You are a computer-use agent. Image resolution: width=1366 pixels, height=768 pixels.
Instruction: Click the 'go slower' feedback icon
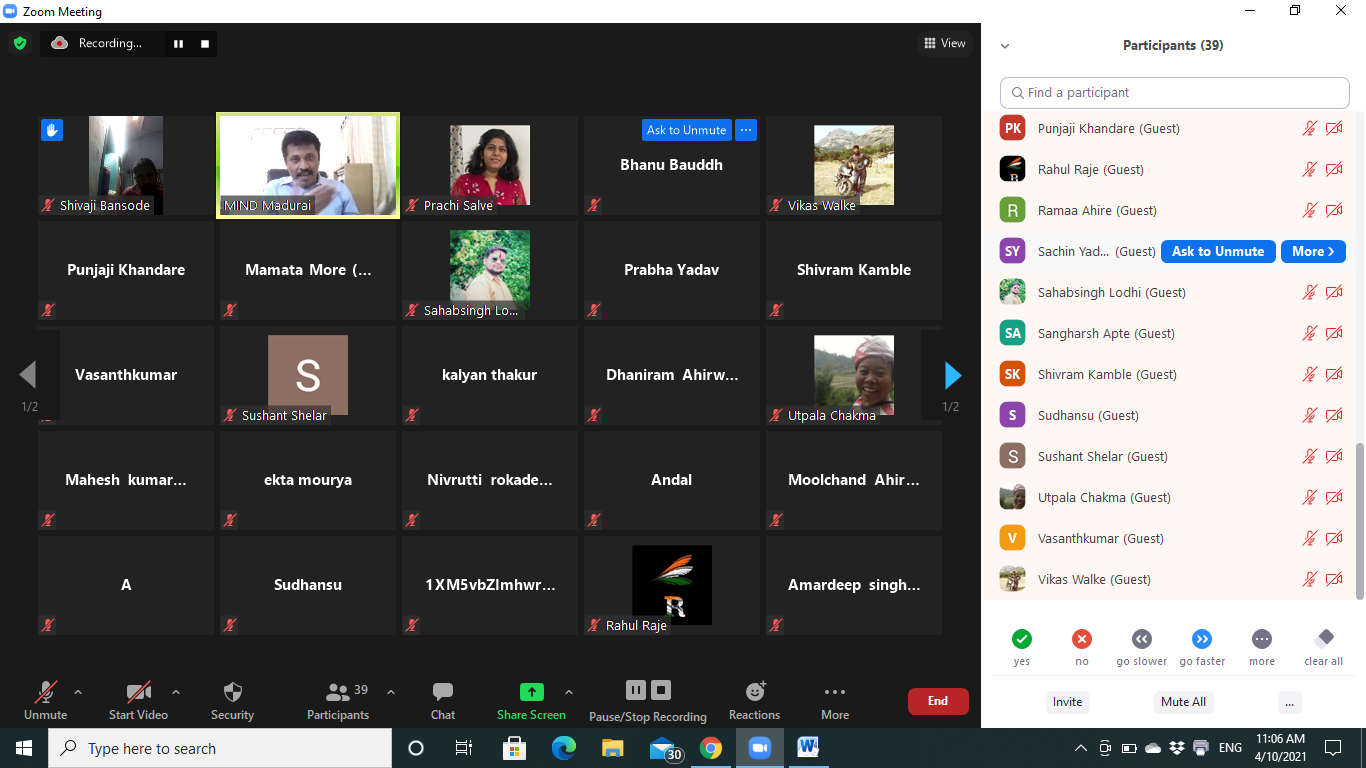click(x=1141, y=639)
